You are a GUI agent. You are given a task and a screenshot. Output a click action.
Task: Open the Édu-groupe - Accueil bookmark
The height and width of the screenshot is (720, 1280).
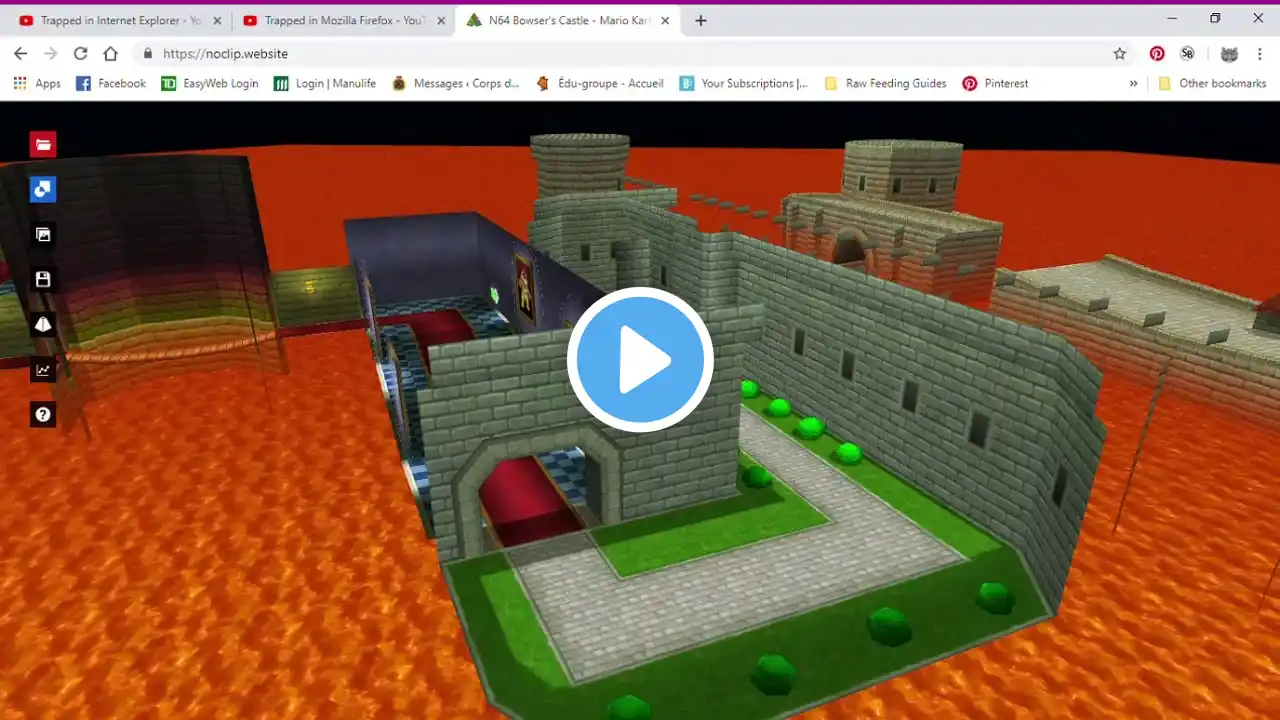[599, 84]
